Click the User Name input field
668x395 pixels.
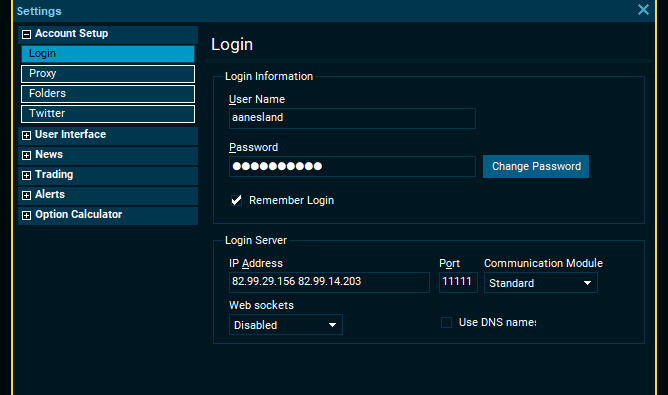pyautogui.click(x=352, y=118)
